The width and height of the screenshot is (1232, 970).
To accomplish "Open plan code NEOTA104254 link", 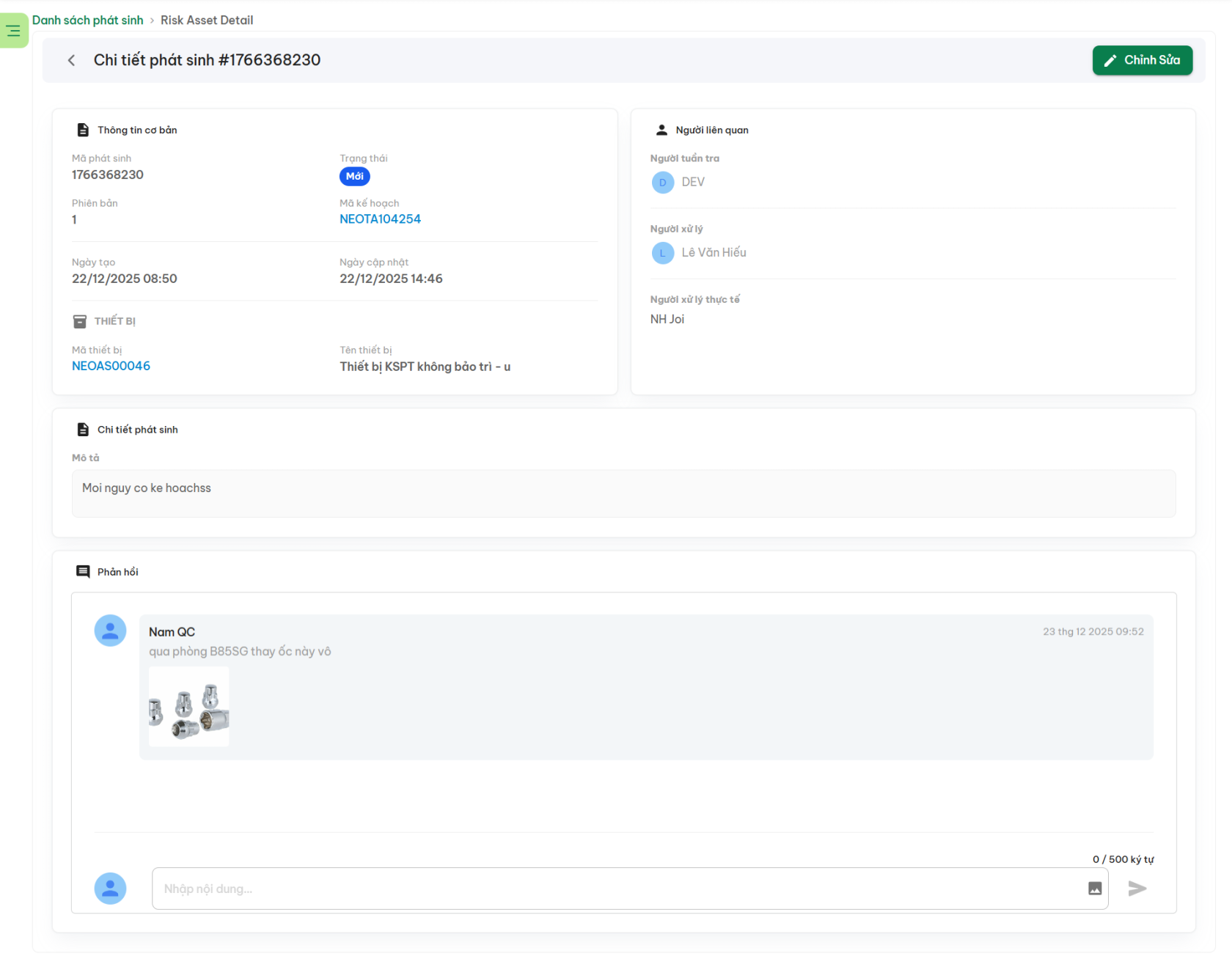I will pyautogui.click(x=380, y=219).
